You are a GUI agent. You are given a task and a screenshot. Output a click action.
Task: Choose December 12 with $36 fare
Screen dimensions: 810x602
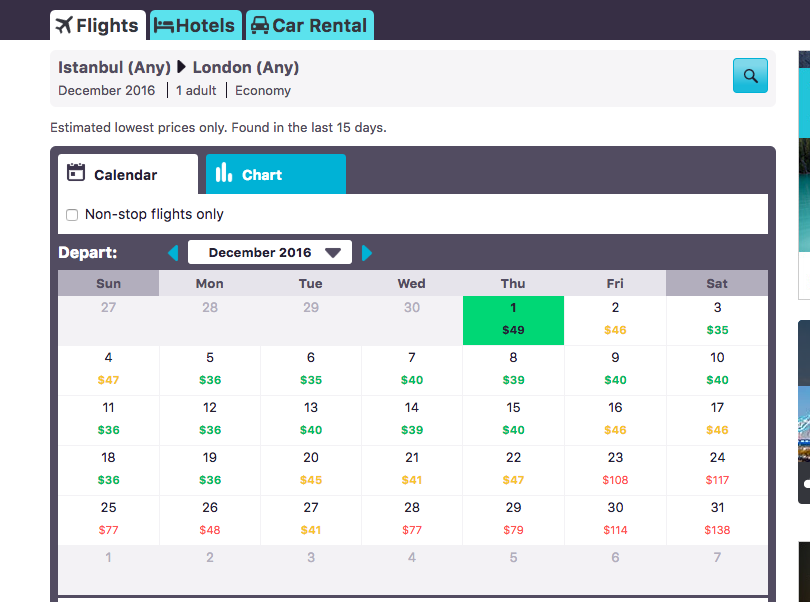pos(210,419)
